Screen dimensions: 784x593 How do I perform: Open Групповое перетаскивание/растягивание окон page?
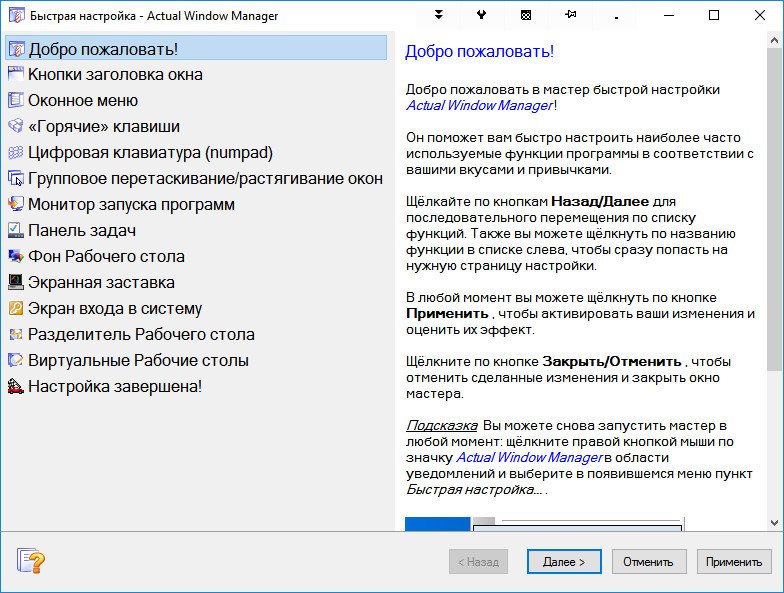pyautogui.click(x=196, y=178)
